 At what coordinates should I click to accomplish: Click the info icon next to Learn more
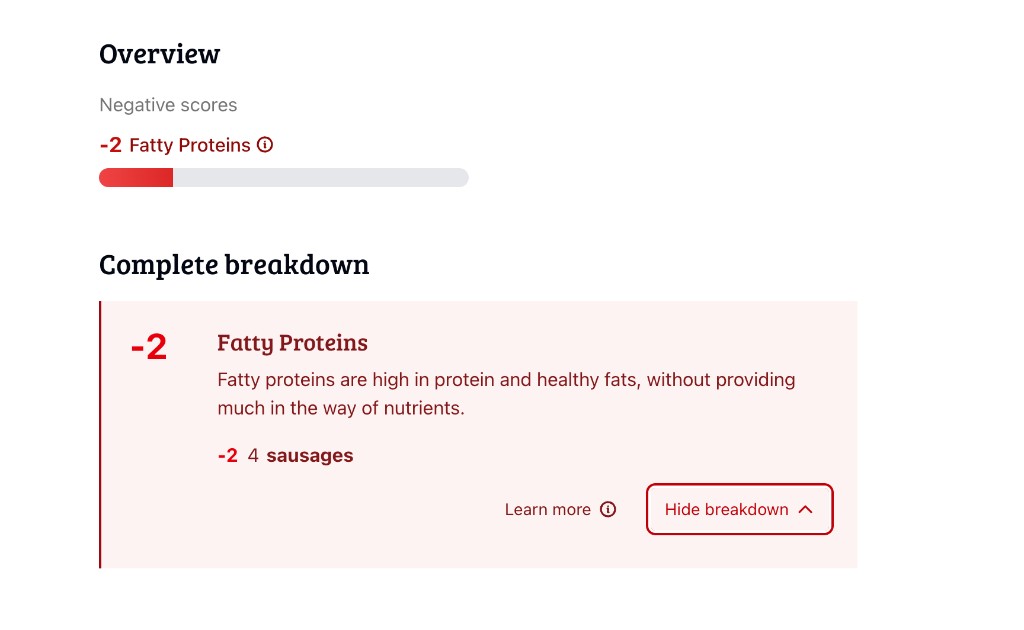608,510
